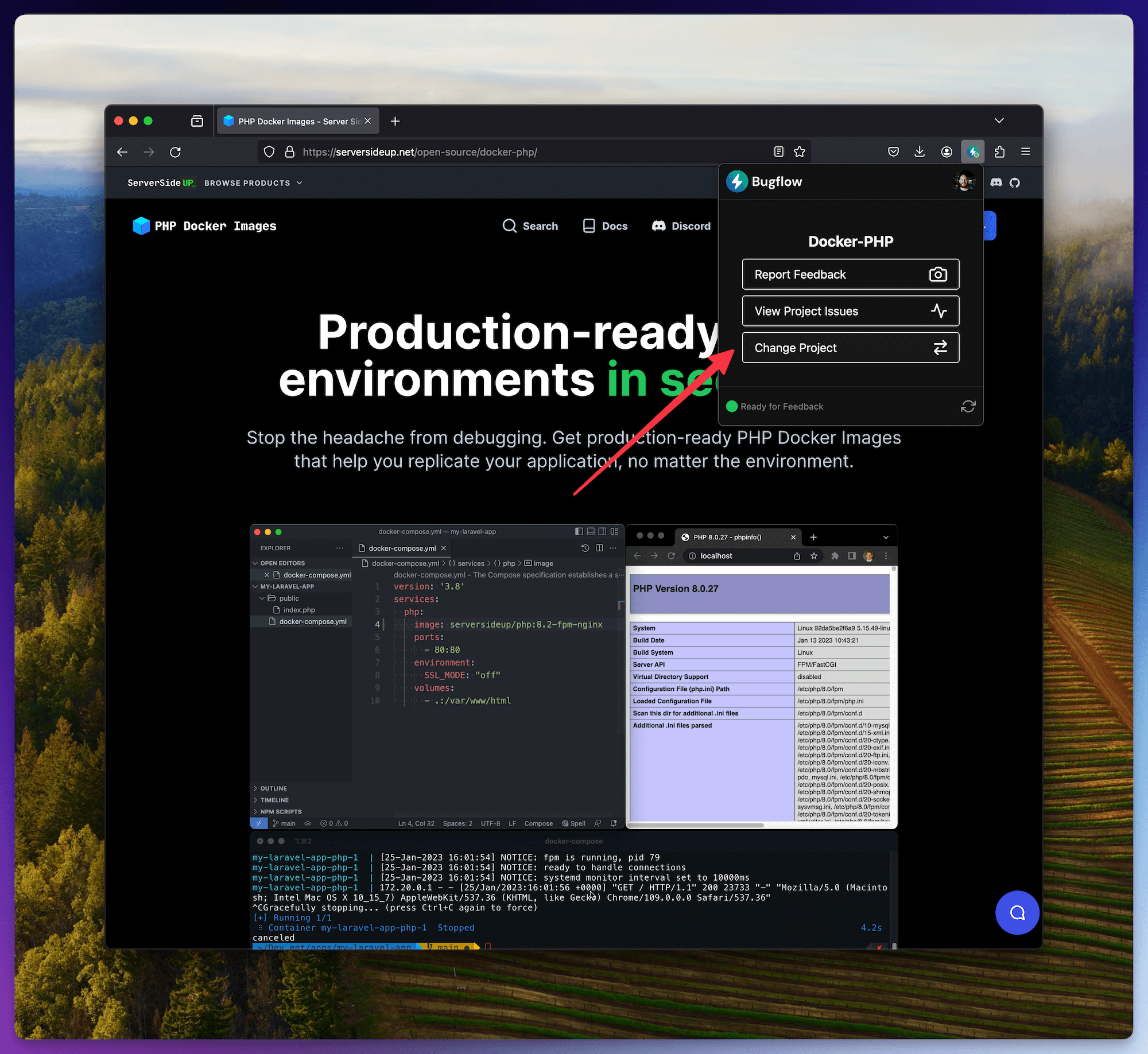Open the chat support bubble
This screenshot has width=1148, height=1054.
(x=1017, y=912)
